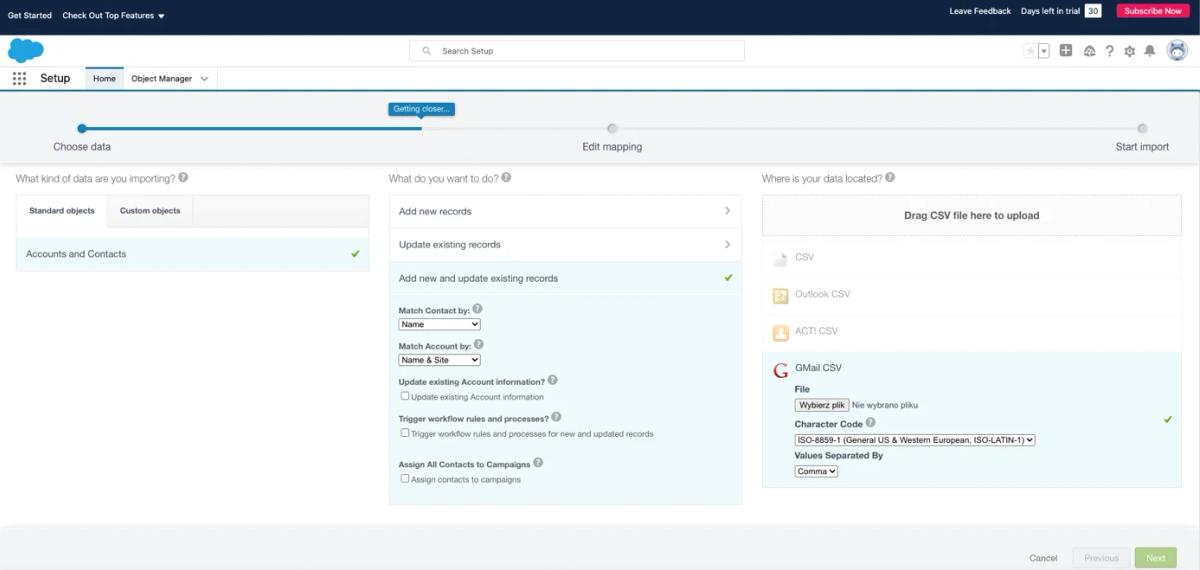Open the Home tab
This screenshot has width=1200, height=570.
[104, 78]
